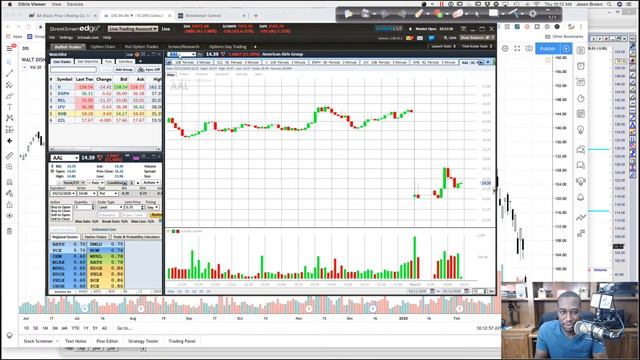Viewport: 640px width, 360px height.
Task: Switch to Option Chain layout tab
Action: click(103, 47)
